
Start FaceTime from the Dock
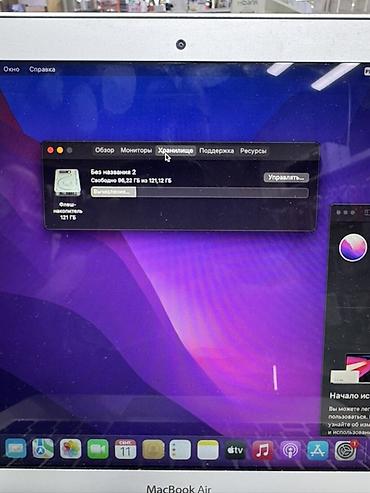[98, 449]
